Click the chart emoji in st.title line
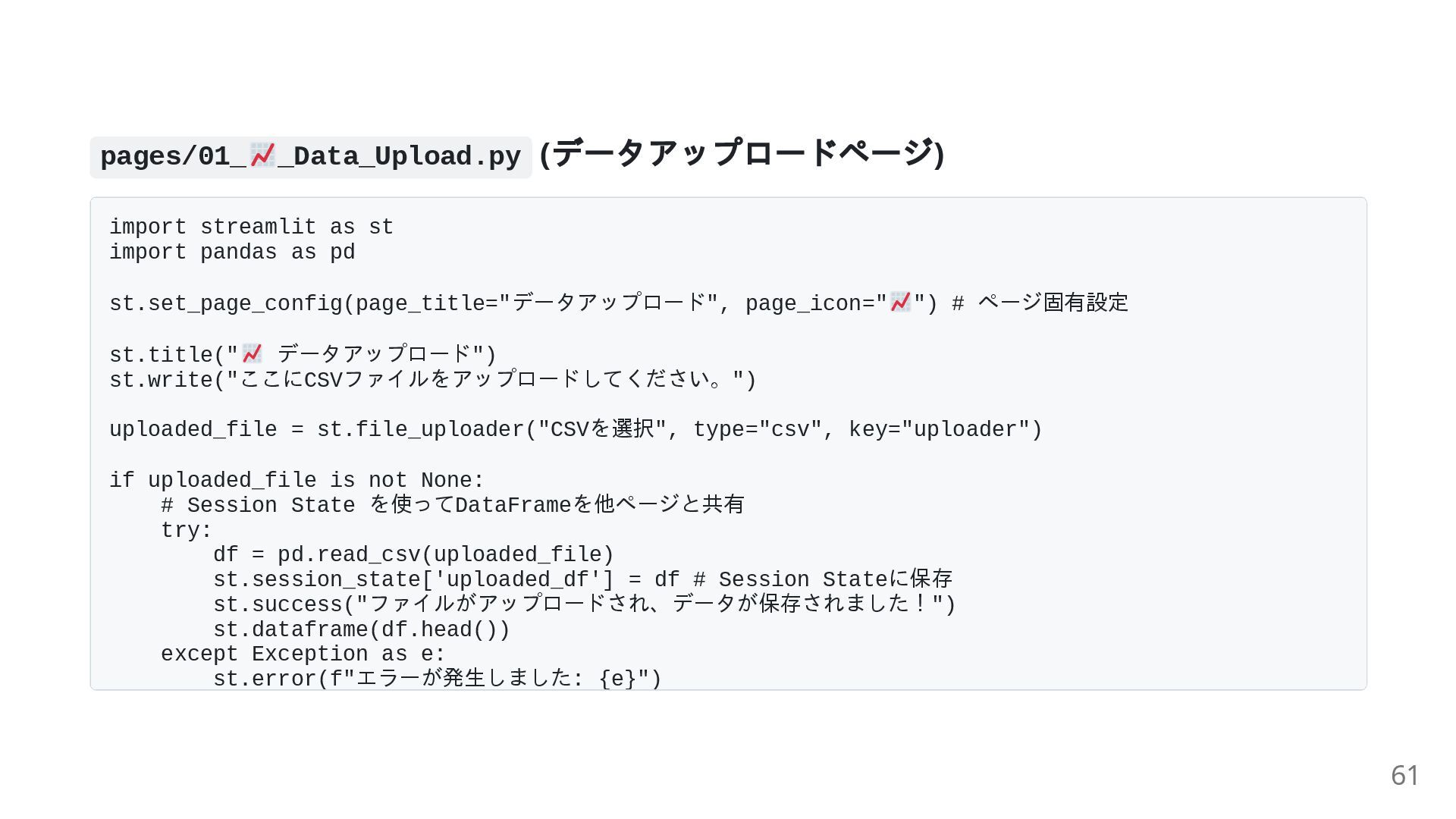The image size is (1456, 819). pos(252,353)
